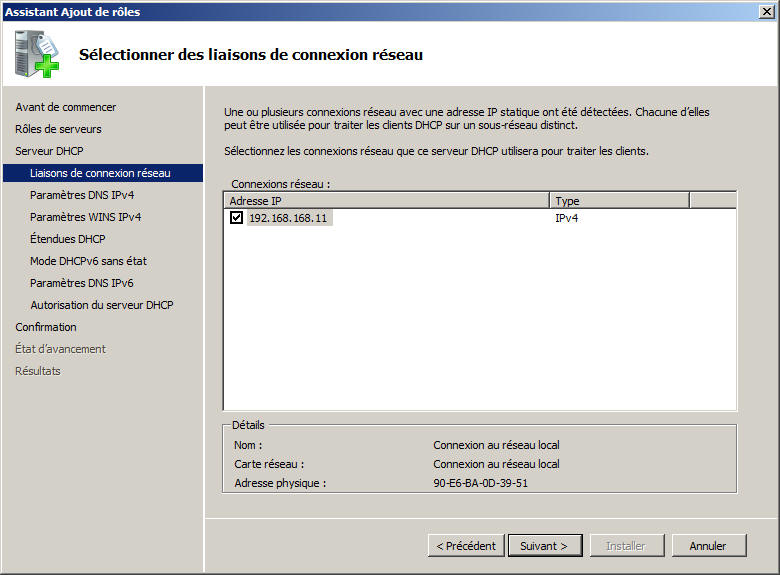Go to Autorisation du serveur DHCP

pos(101,305)
